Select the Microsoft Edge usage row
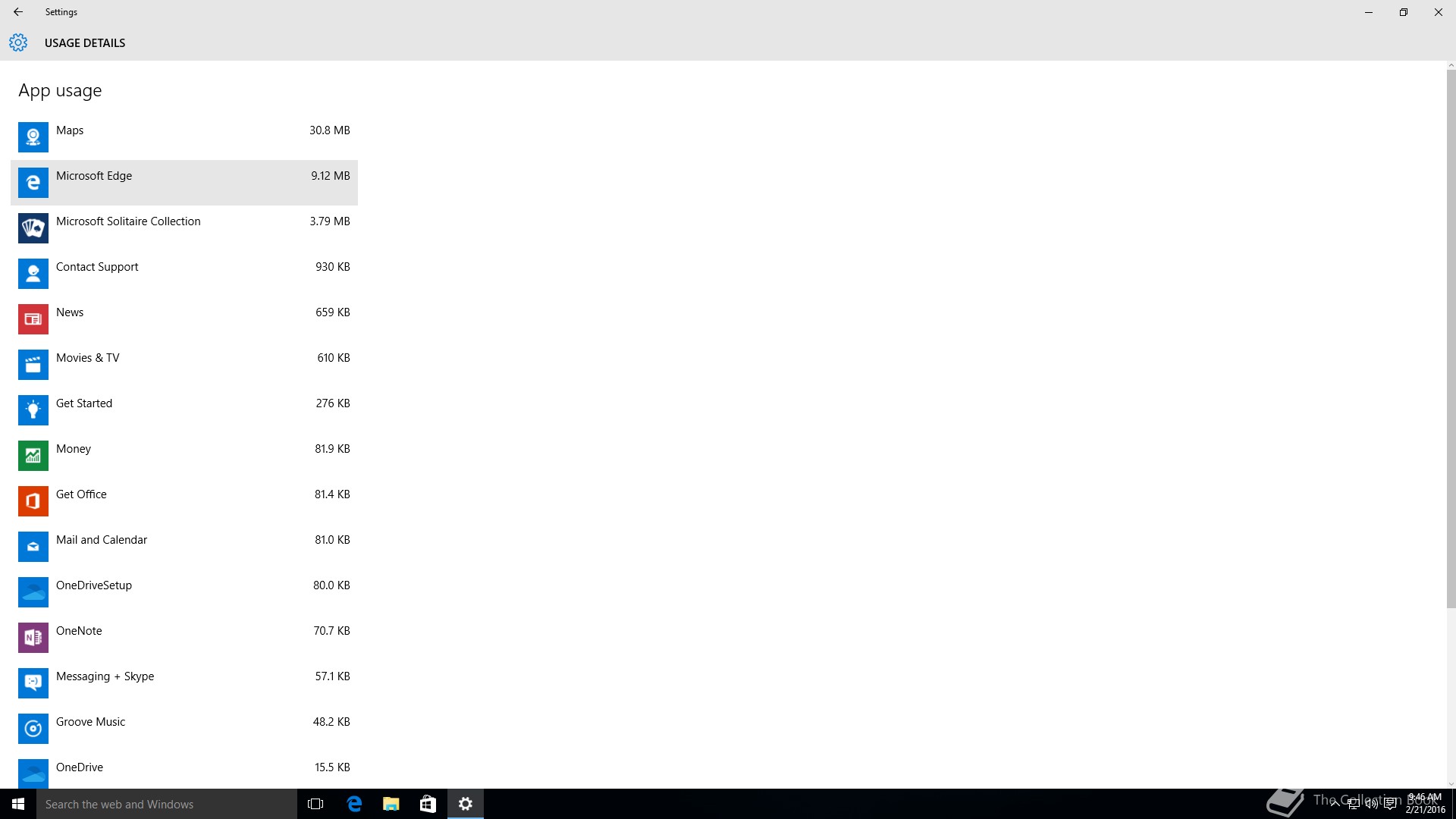This screenshot has height=819, width=1456. (184, 182)
